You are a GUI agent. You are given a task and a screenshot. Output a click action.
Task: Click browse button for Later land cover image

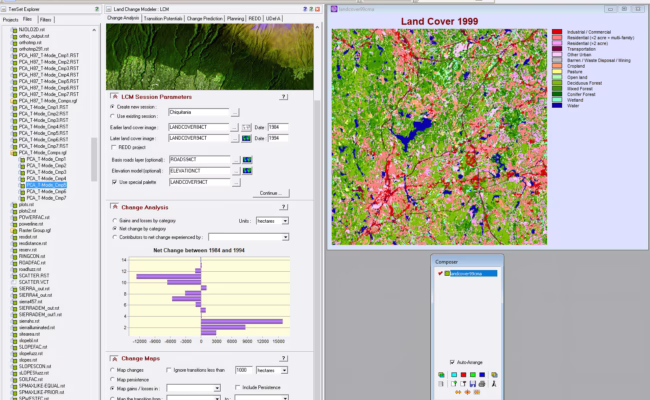click(x=235, y=138)
